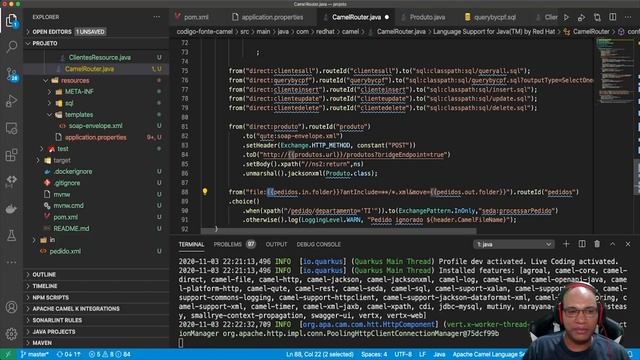Open errors and warnings count in status bar
The width and height of the screenshot is (640, 360).
click(x=110, y=354)
